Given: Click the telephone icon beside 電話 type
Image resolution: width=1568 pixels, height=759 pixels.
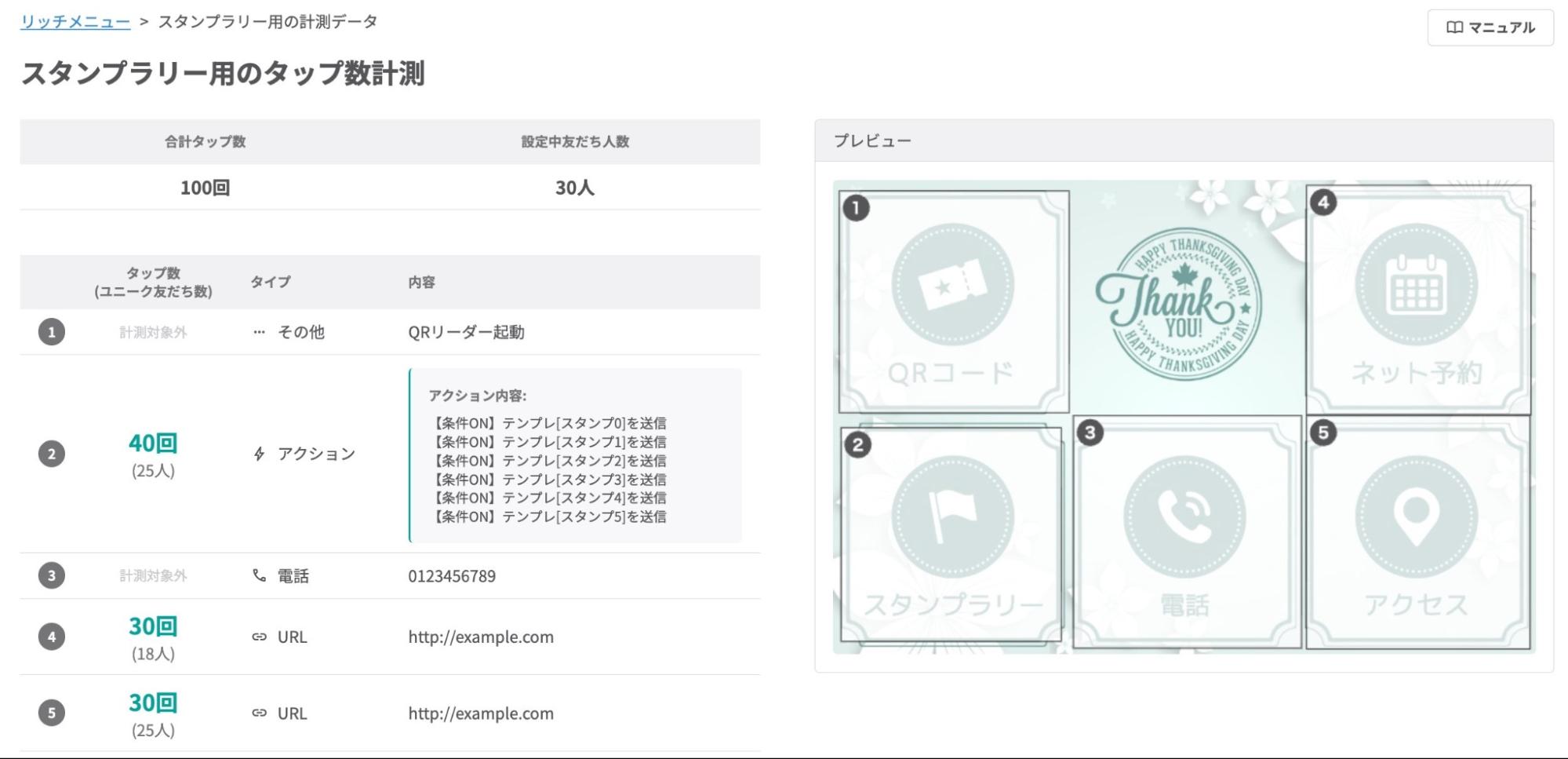Looking at the screenshot, I should [259, 575].
